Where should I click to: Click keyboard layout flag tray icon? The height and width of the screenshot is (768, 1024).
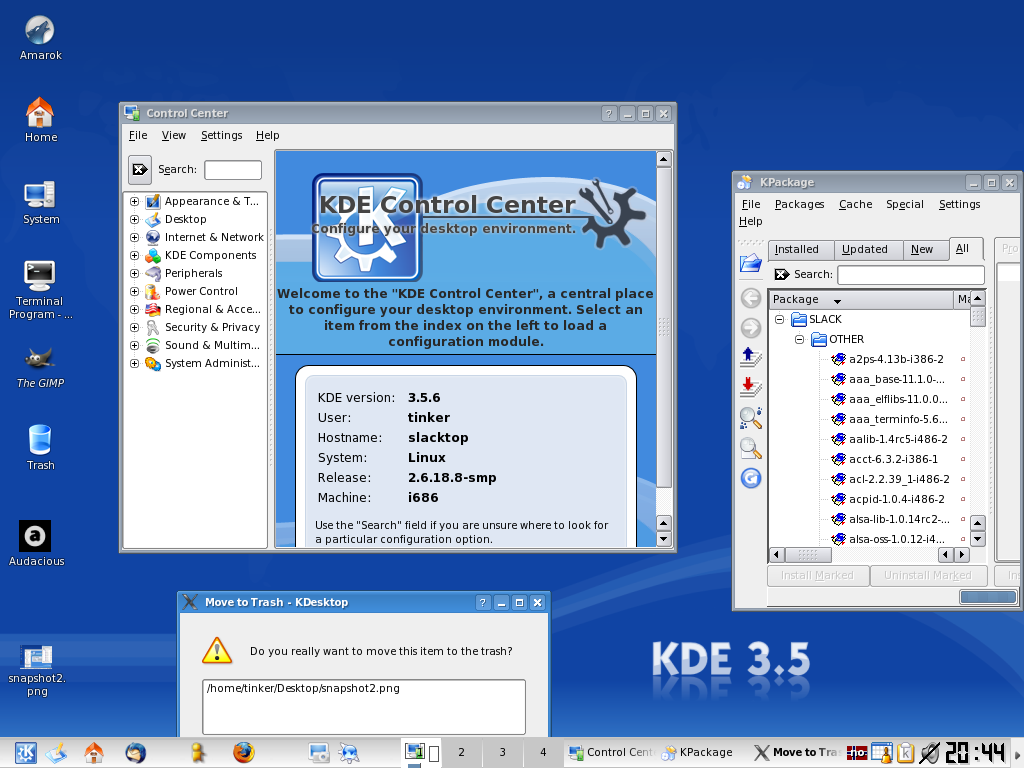tap(857, 753)
